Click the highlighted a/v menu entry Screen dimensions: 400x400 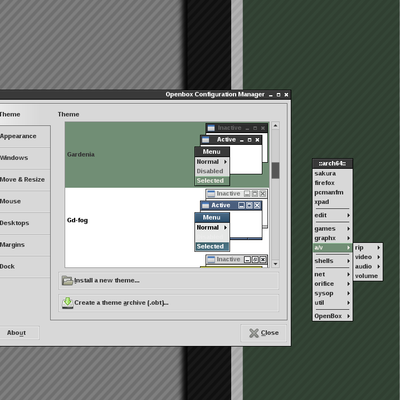pyautogui.click(x=332, y=248)
